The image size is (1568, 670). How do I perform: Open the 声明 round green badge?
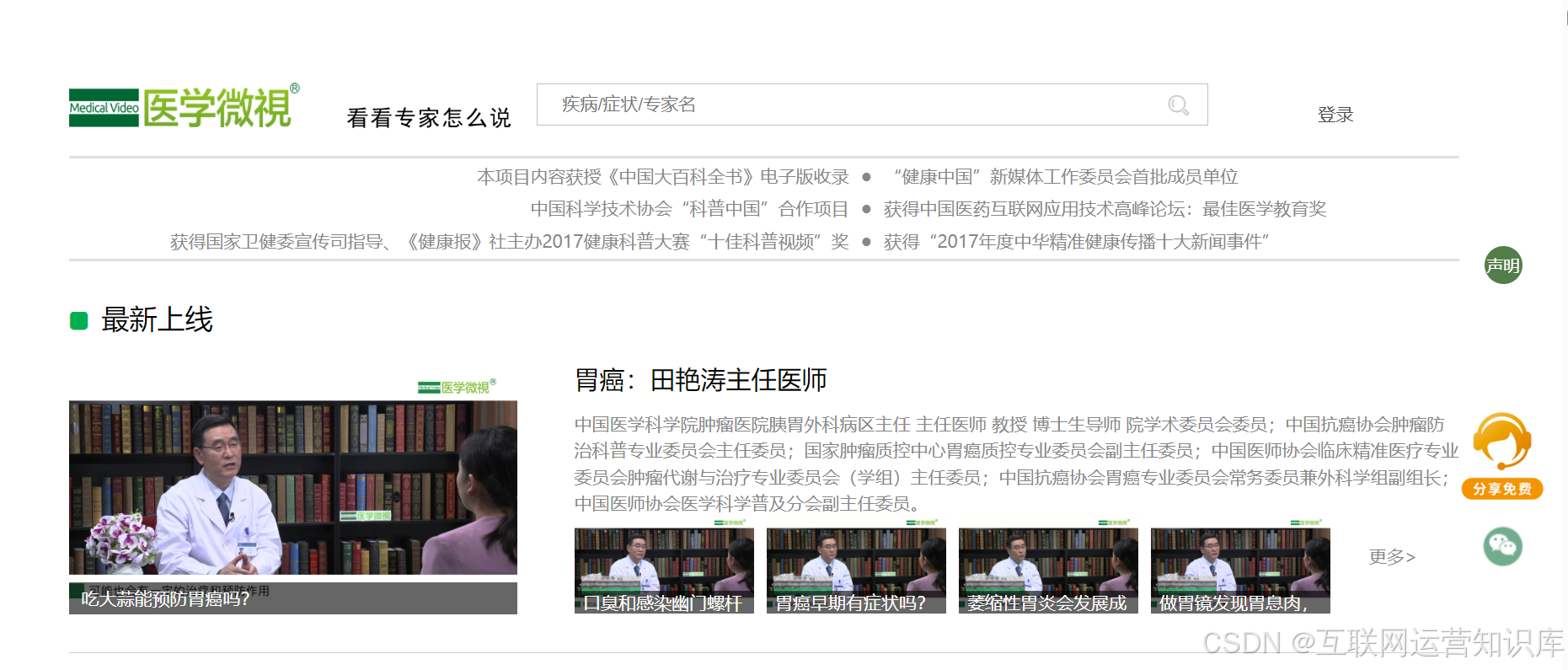tap(1502, 265)
